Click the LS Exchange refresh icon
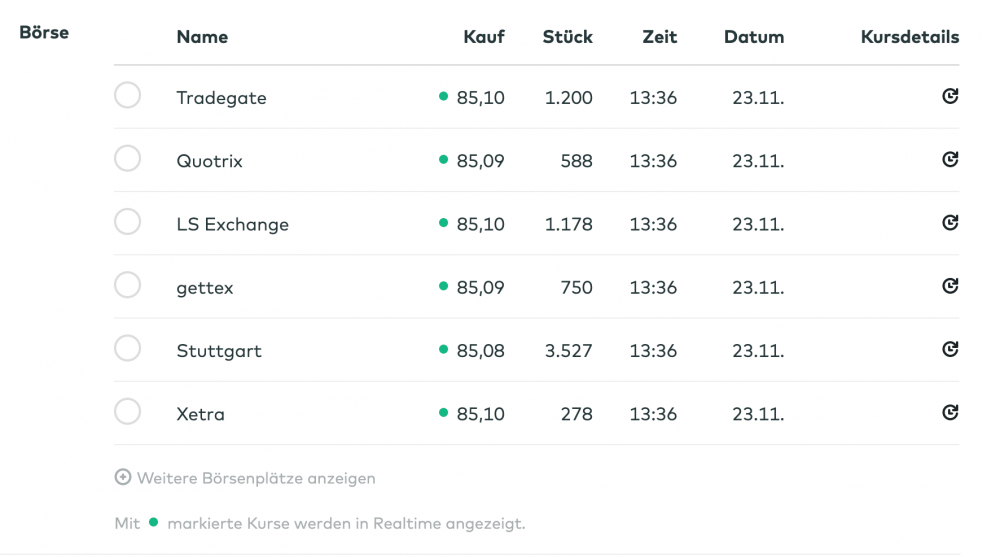 (x=950, y=222)
